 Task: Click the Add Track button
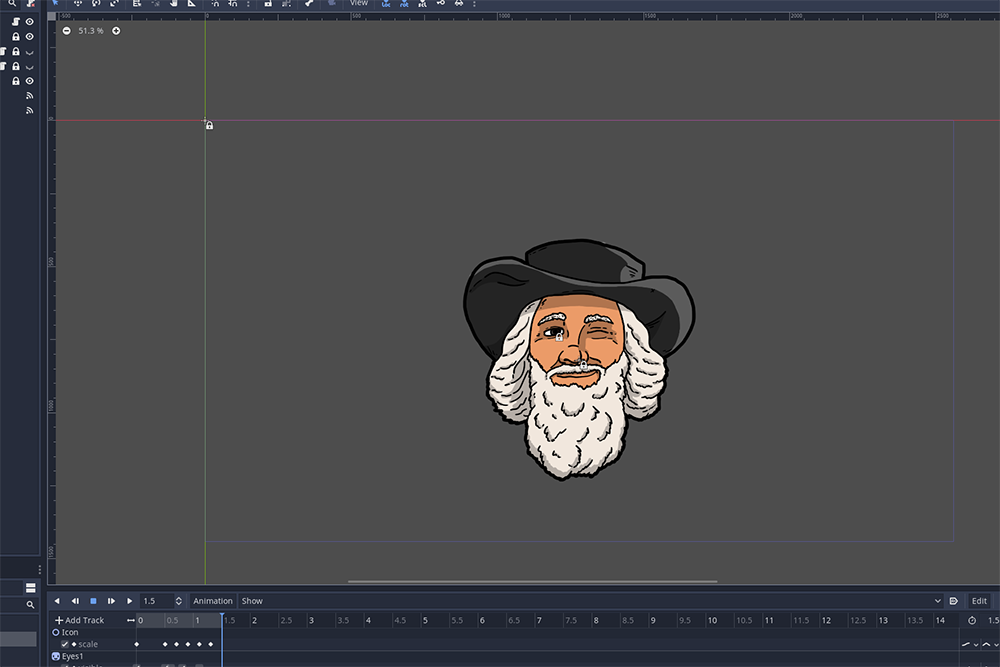pyautogui.click(x=80, y=620)
